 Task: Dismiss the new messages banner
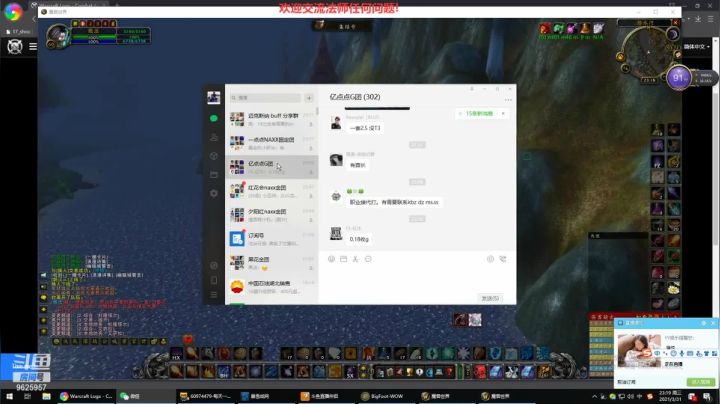coord(503,113)
